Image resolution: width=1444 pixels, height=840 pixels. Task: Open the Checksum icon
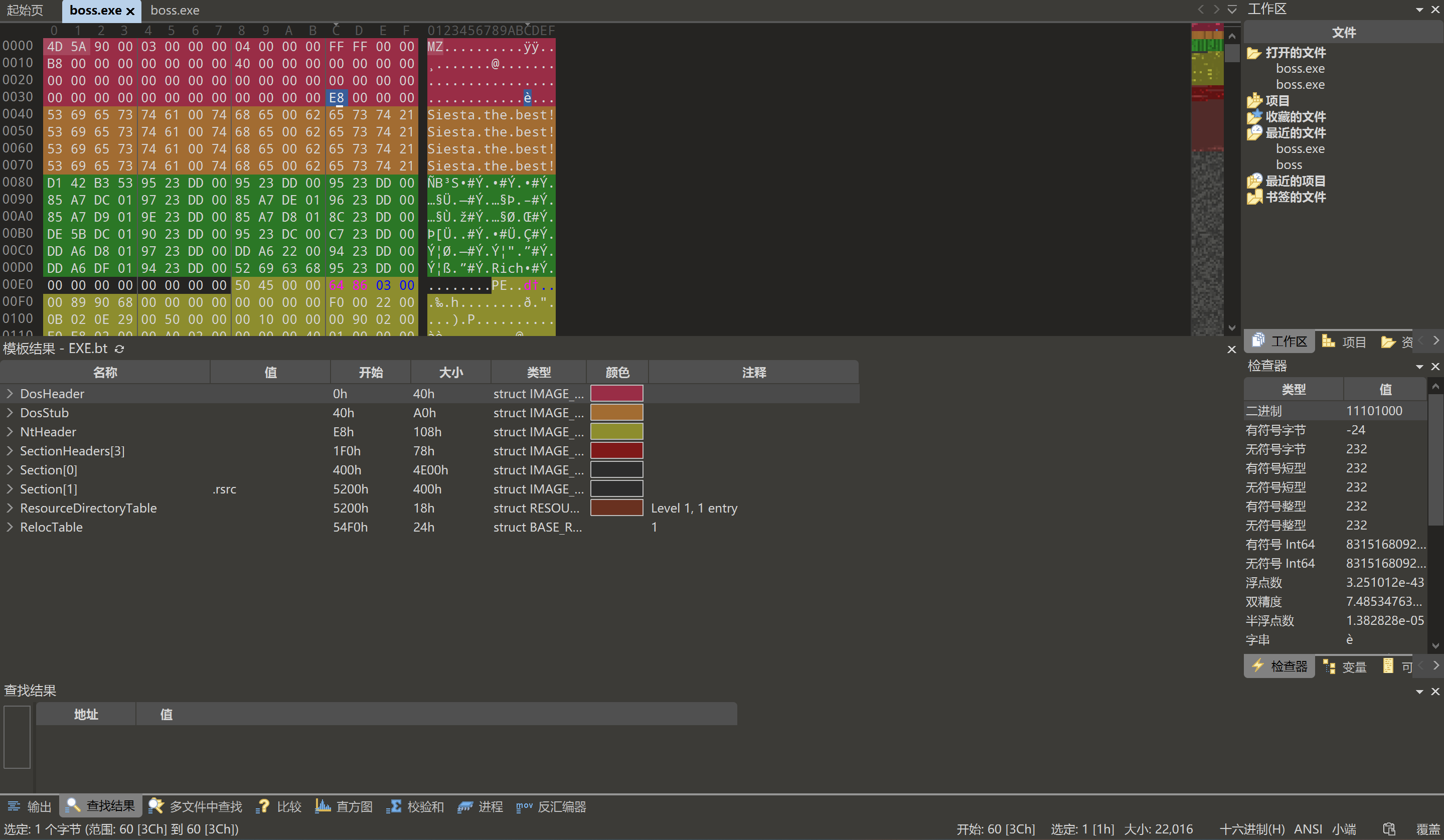point(394,805)
